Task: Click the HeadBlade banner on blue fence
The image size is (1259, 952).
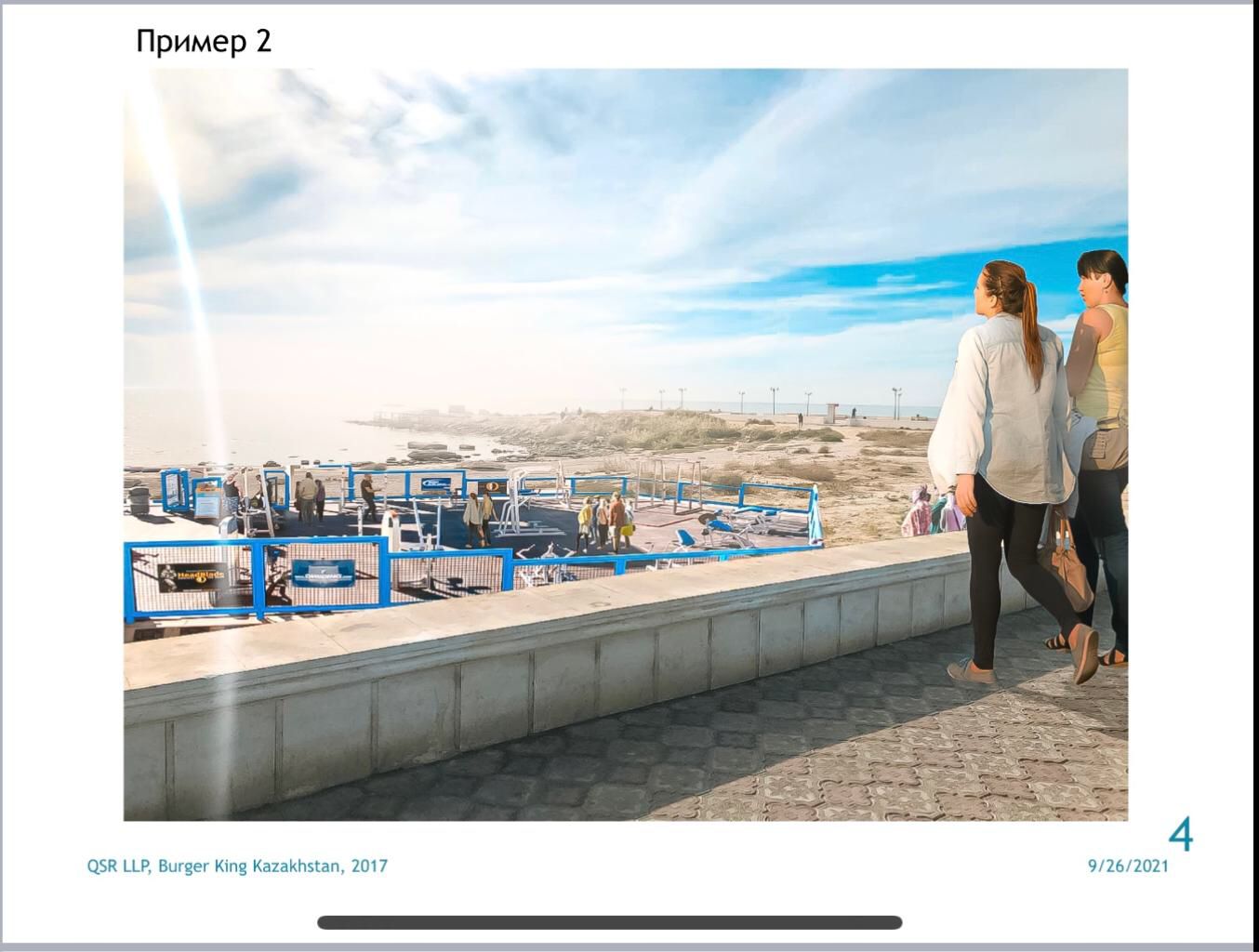Action: [192, 577]
